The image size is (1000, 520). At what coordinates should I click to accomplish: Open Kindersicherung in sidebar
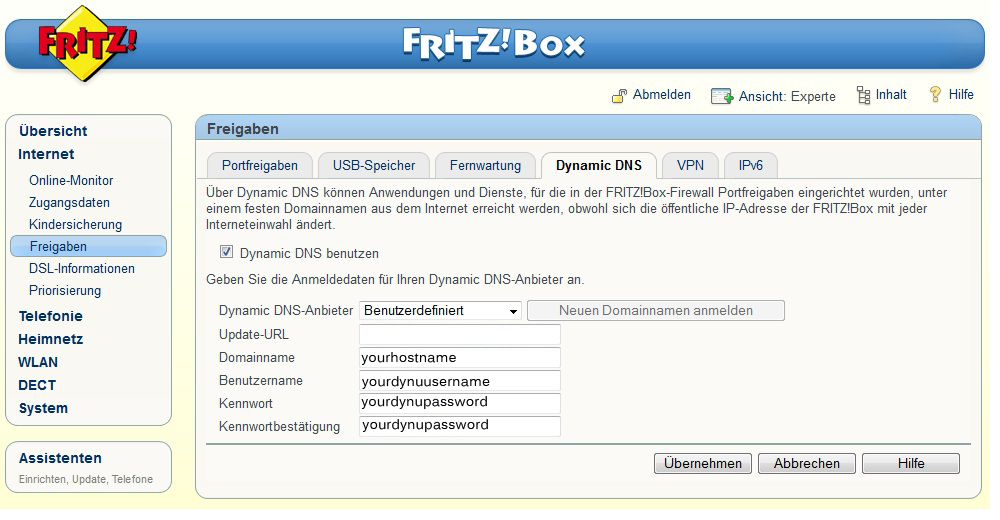pos(75,225)
